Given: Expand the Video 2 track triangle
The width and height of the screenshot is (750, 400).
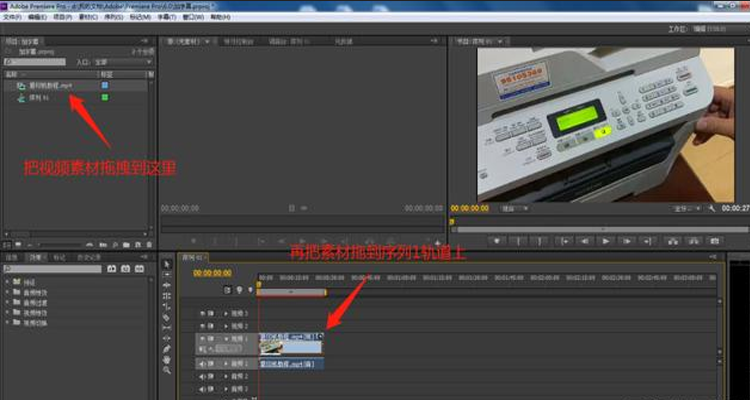Looking at the screenshot, I should (x=225, y=326).
